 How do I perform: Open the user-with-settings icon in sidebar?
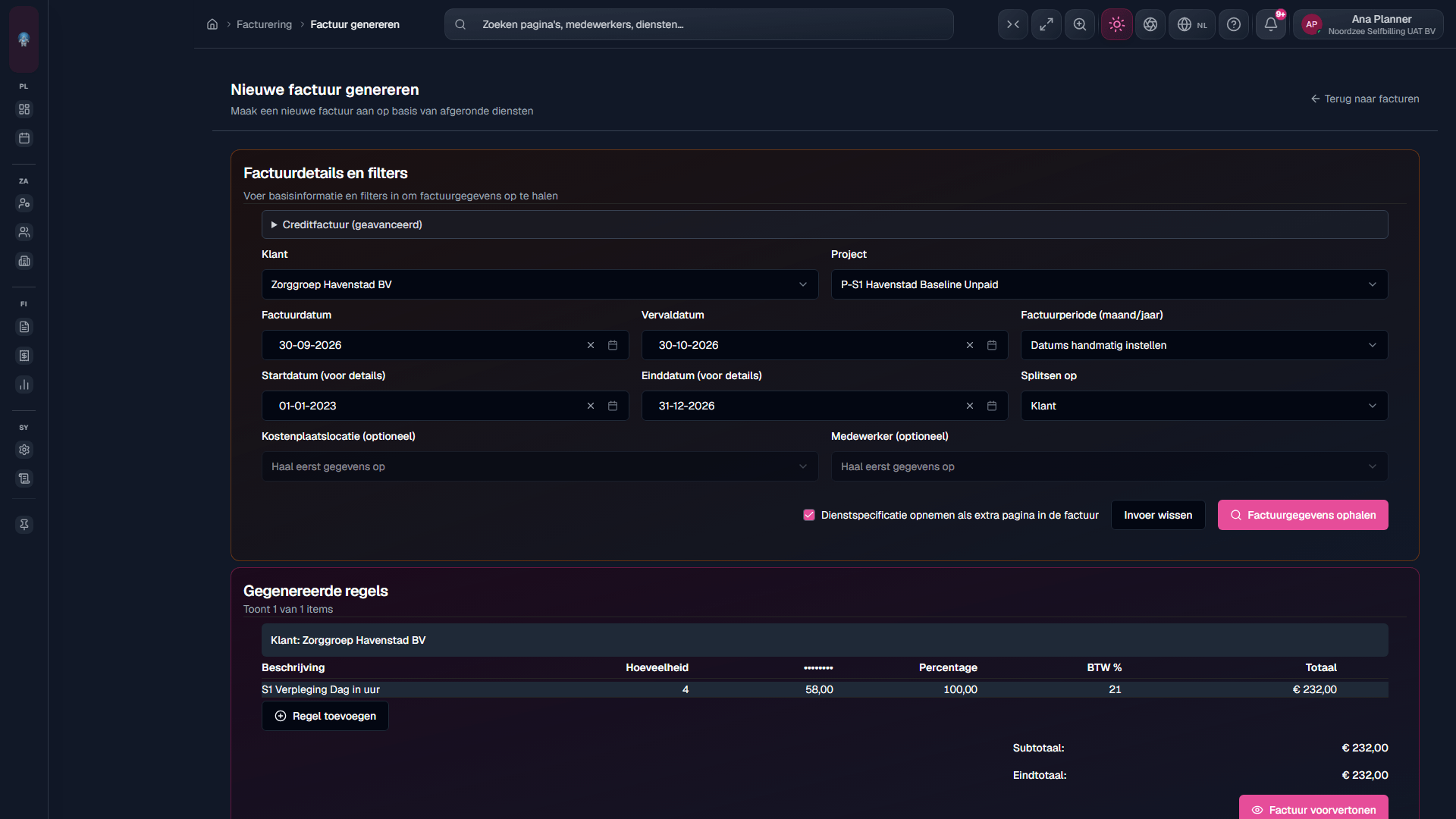click(x=24, y=203)
